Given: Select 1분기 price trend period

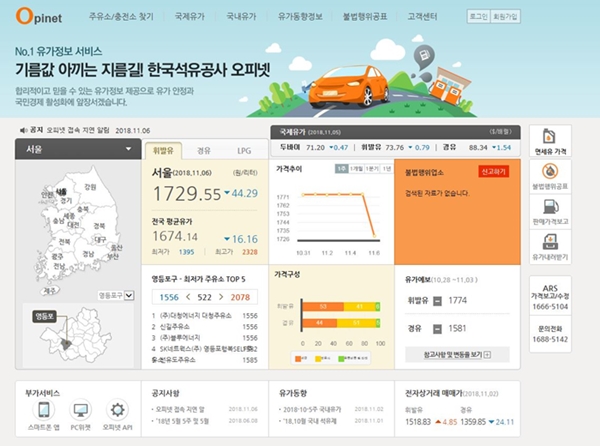Looking at the screenshot, I should tap(372, 169).
